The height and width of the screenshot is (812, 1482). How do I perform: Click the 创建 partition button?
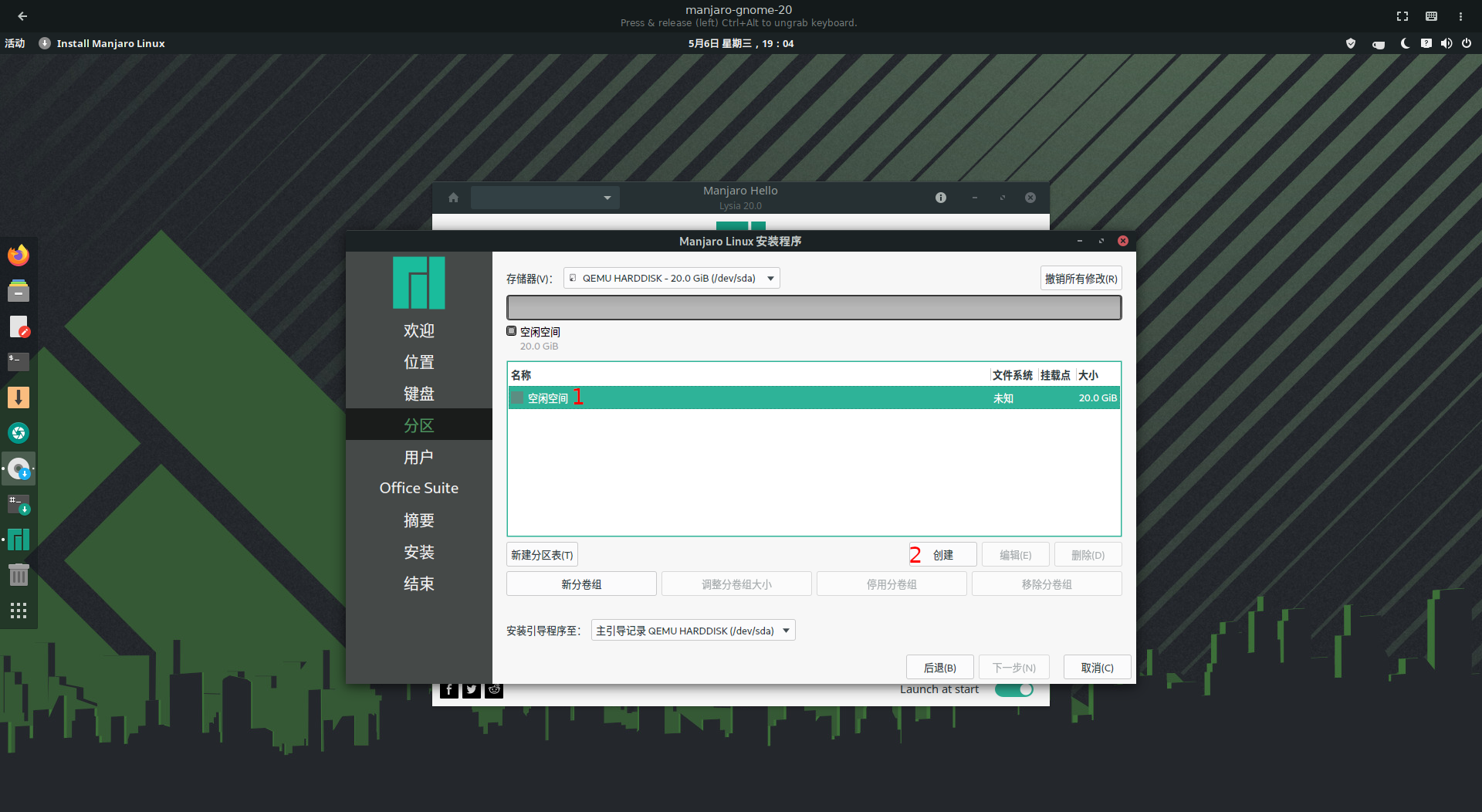[x=943, y=555]
